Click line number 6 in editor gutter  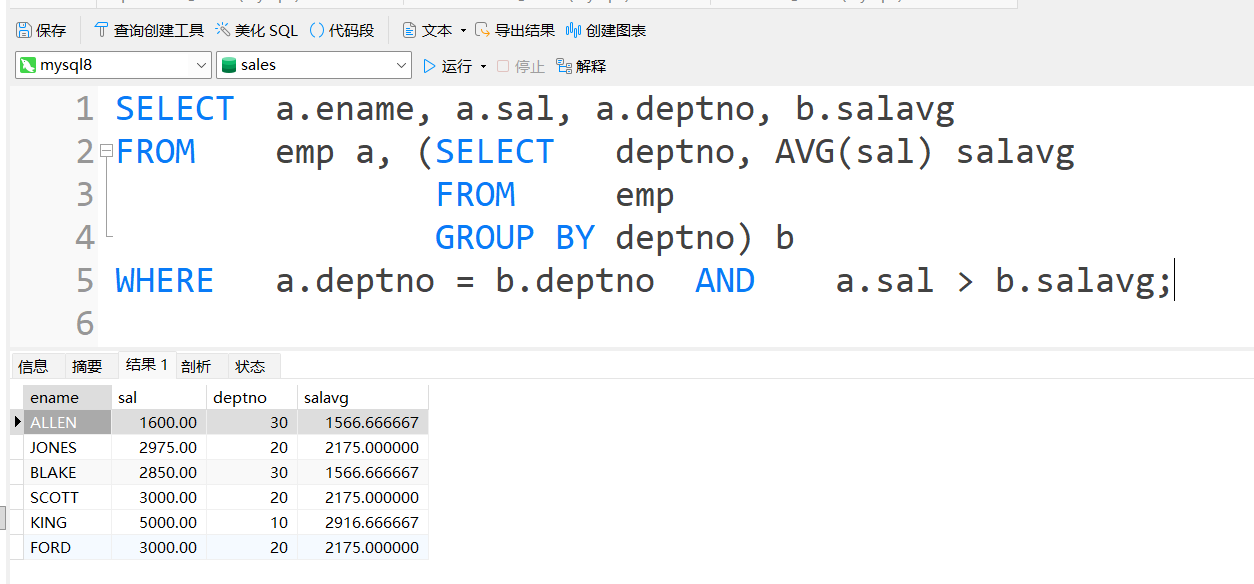(85, 323)
